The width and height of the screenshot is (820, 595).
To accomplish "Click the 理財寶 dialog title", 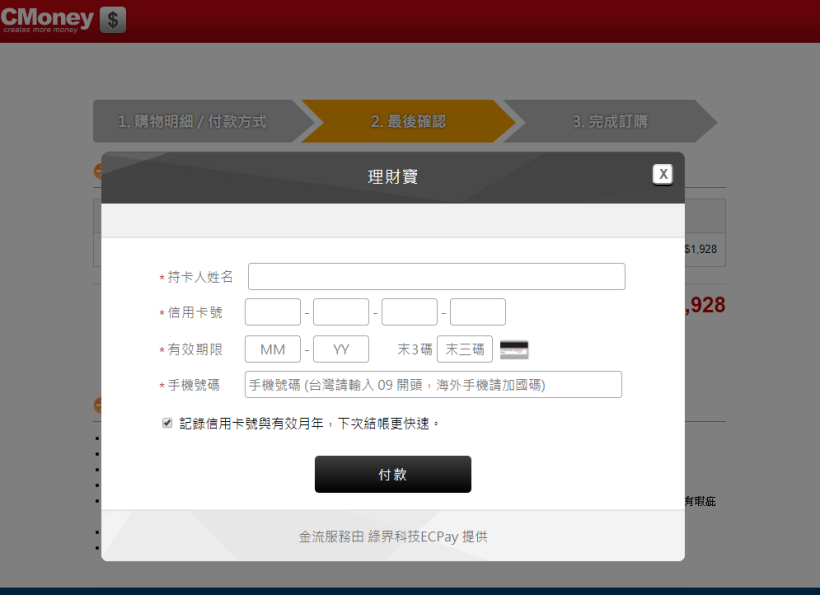I will coord(393,177).
